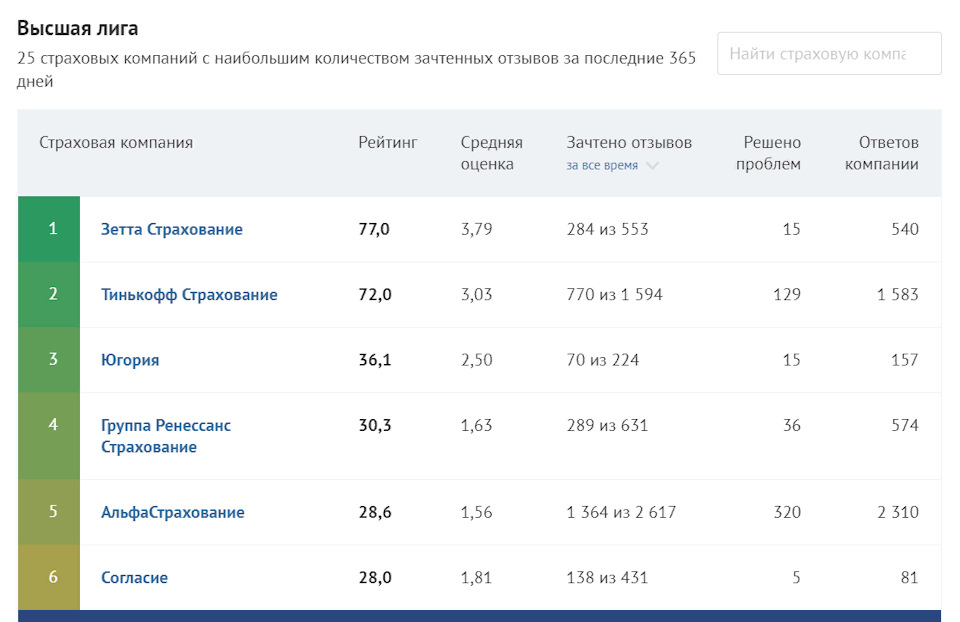Click the 'Решено проблем' column header
This screenshot has height=622, width=960.
768,153
